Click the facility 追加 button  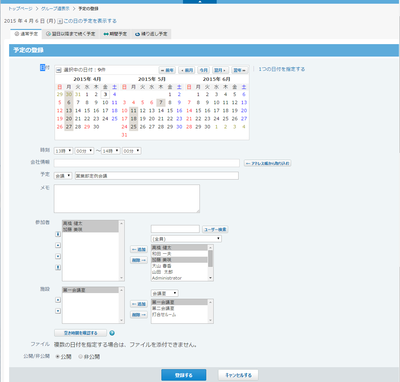[x=139, y=304]
